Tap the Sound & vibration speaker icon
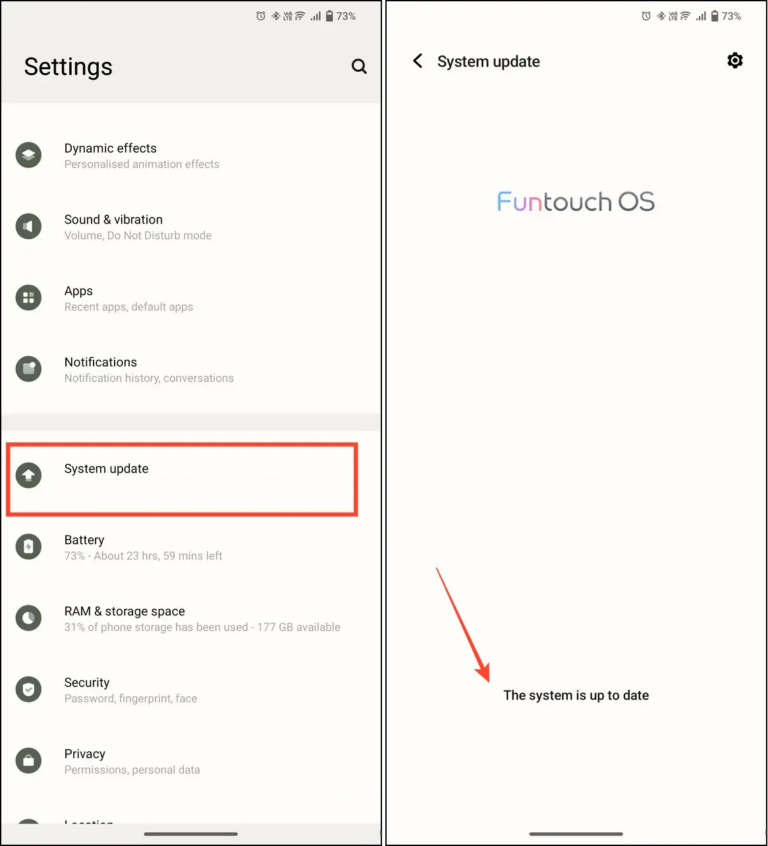Viewport: 768px width, 846px height. tap(28, 226)
